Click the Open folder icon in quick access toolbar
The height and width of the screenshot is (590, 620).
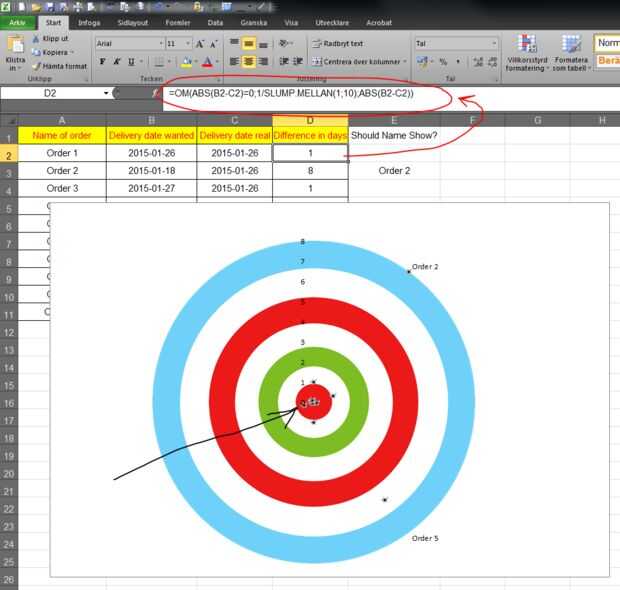click(36, 7)
